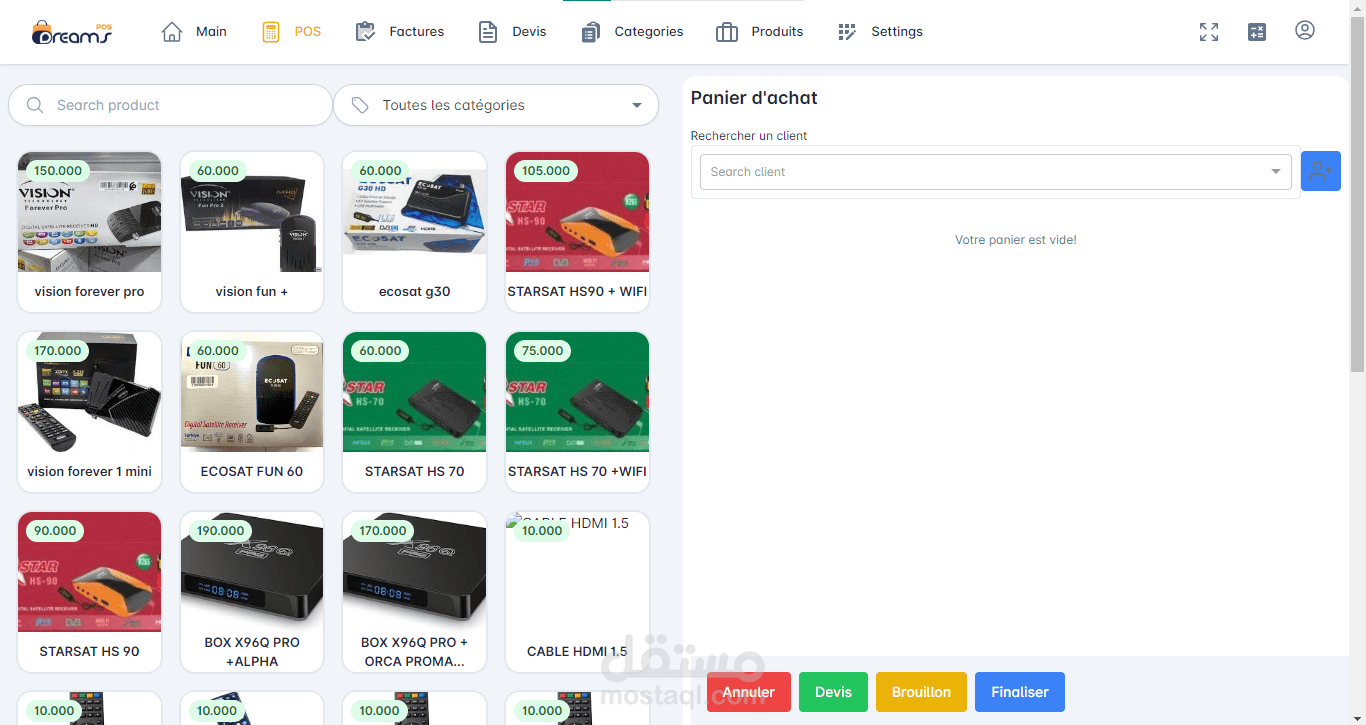
Task: Add ecosat g30 product
Action: point(415,232)
